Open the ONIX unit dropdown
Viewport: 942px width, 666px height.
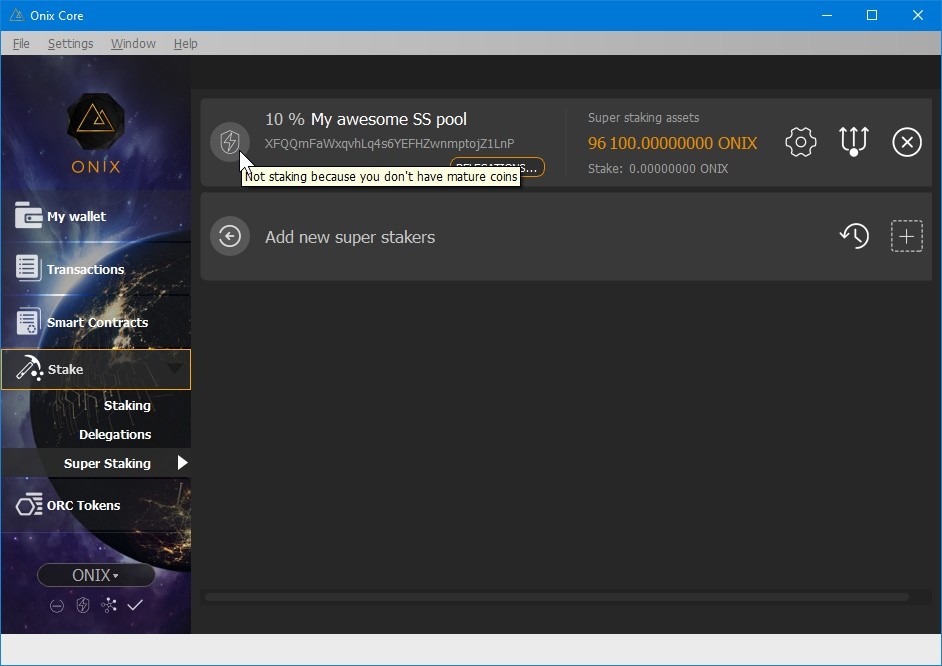click(x=96, y=575)
